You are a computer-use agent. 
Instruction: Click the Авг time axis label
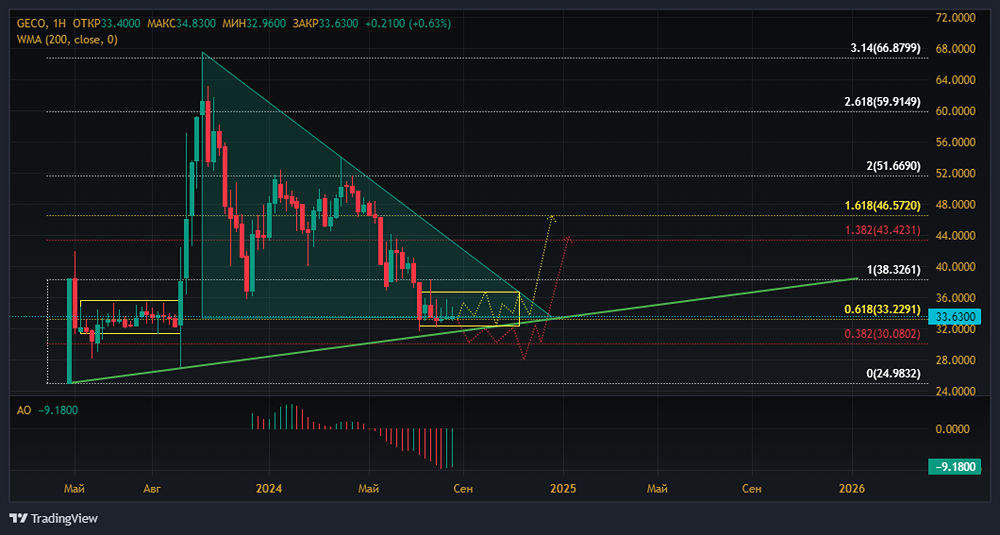pyautogui.click(x=152, y=489)
